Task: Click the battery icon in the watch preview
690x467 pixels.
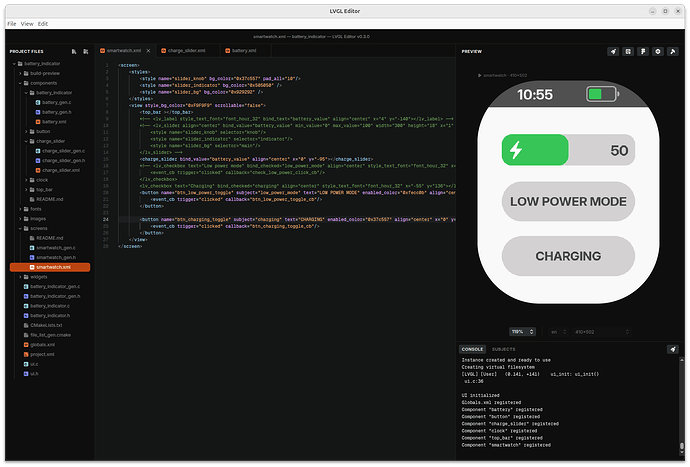Action: pyautogui.click(x=601, y=95)
